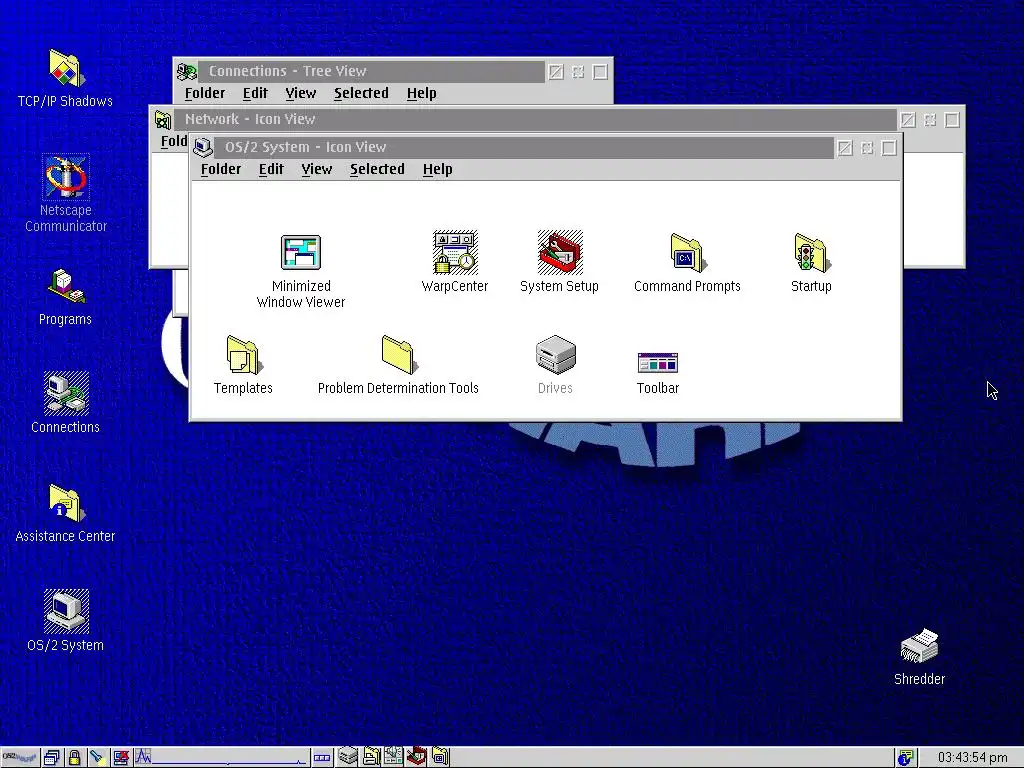Open the Drives tray icon in WarpCenter
This screenshot has width=1024, height=768.
click(x=347, y=756)
